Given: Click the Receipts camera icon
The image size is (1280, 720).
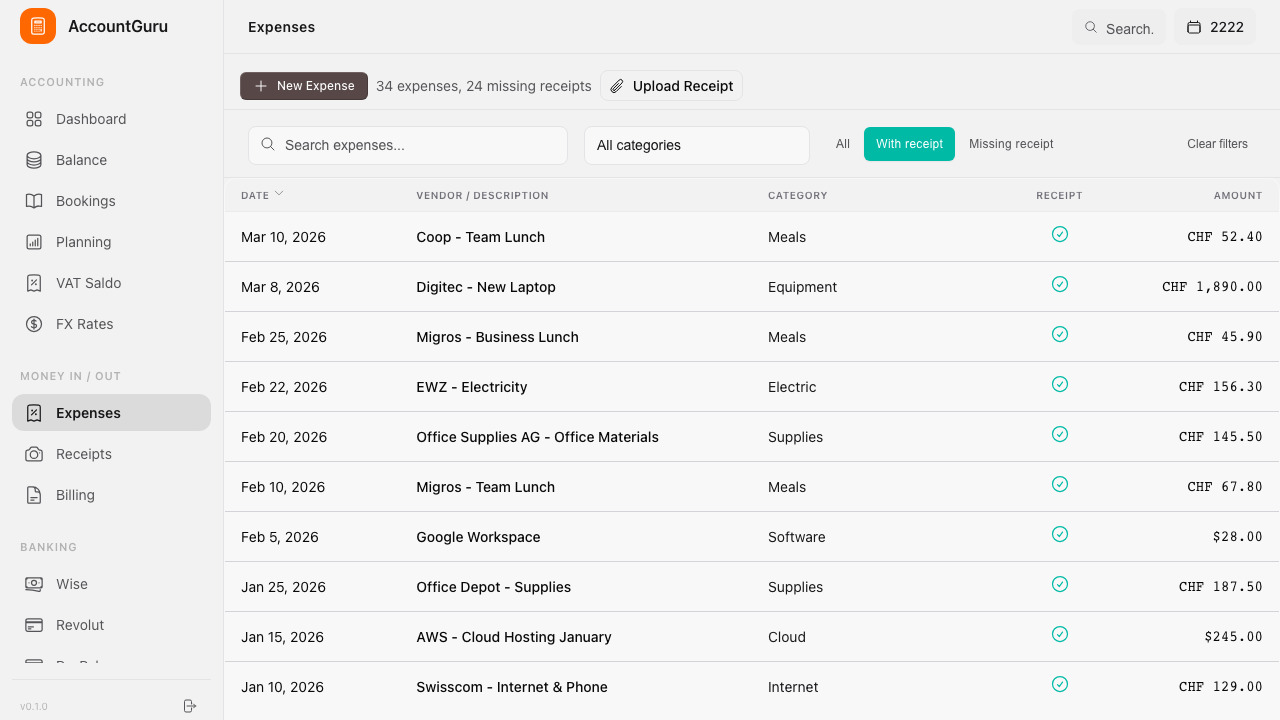Looking at the screenshot, I should tap(34, 454).
